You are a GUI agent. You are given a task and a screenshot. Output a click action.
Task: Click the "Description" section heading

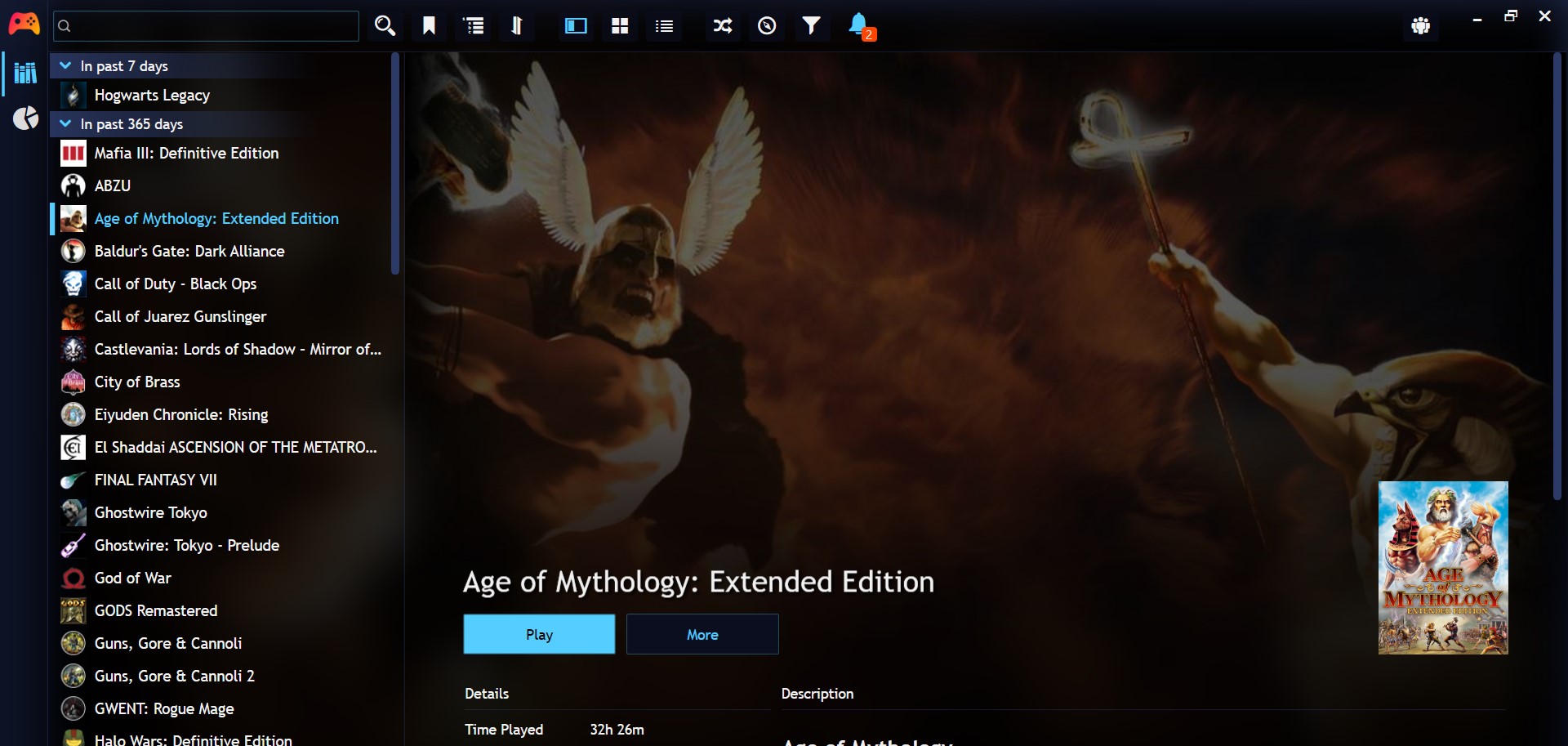pos(817,694)
